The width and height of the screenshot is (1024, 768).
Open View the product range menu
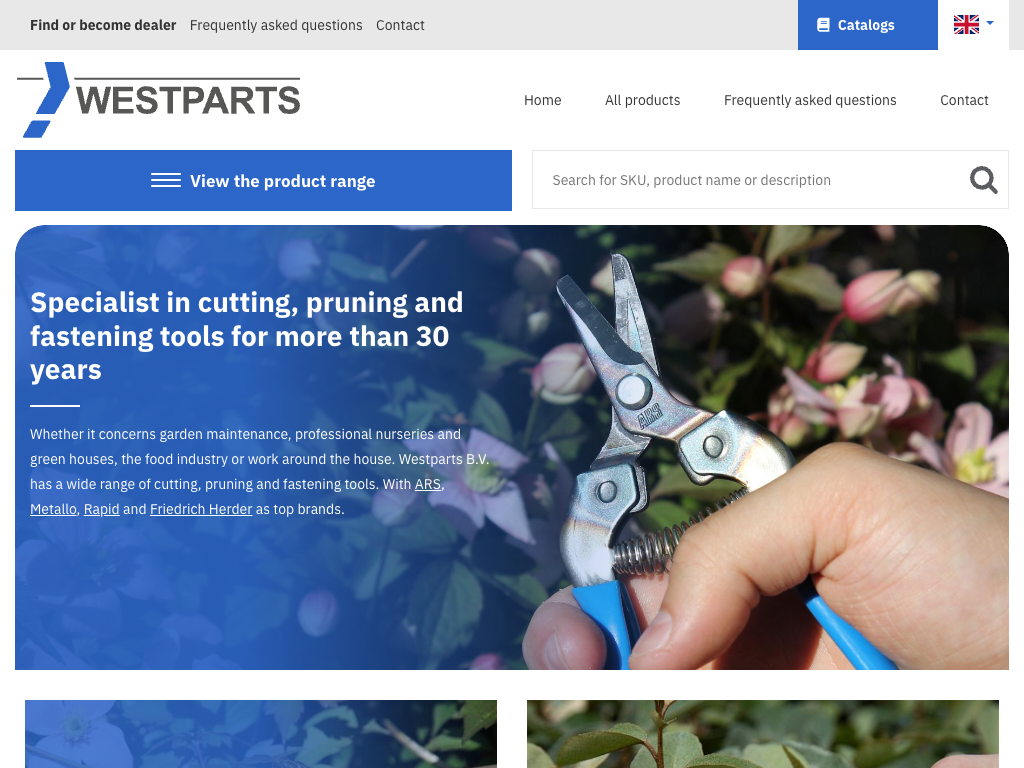[x=263, y=180]
